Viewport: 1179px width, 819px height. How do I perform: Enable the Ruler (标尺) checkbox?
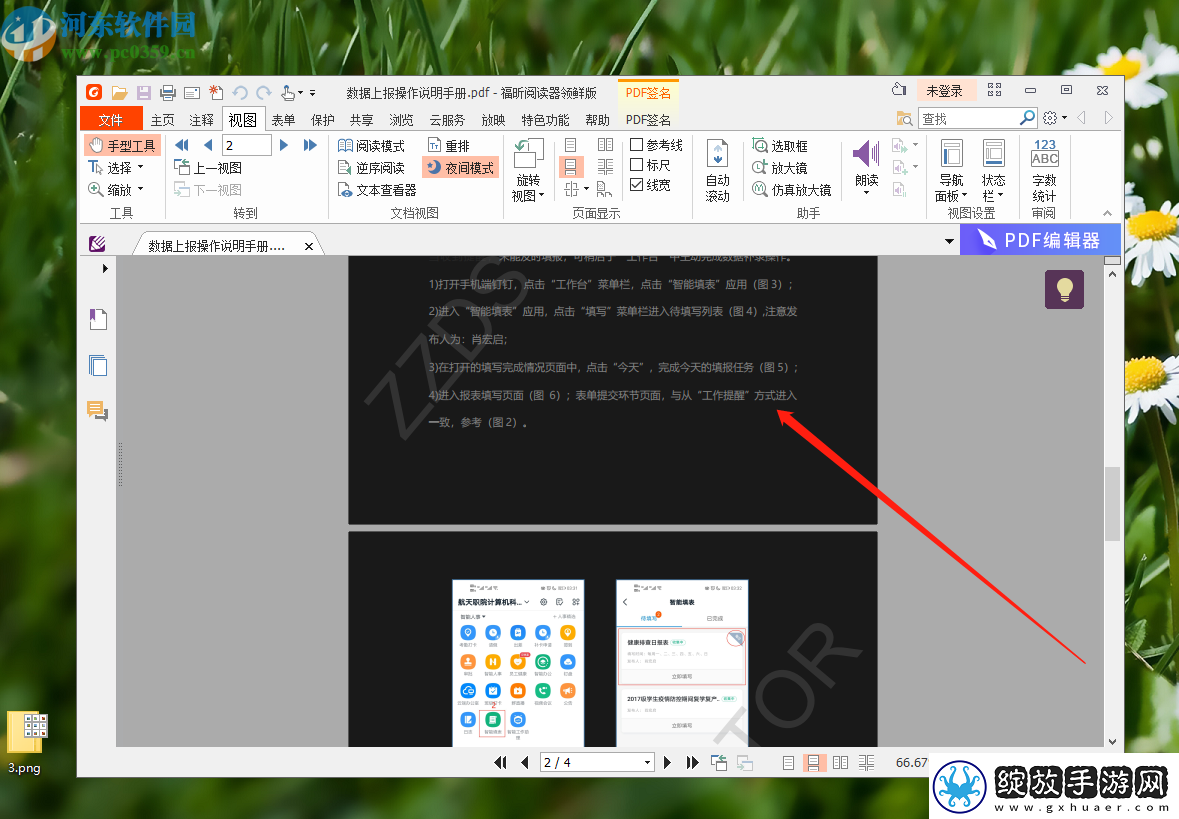[x=637, y=165]
